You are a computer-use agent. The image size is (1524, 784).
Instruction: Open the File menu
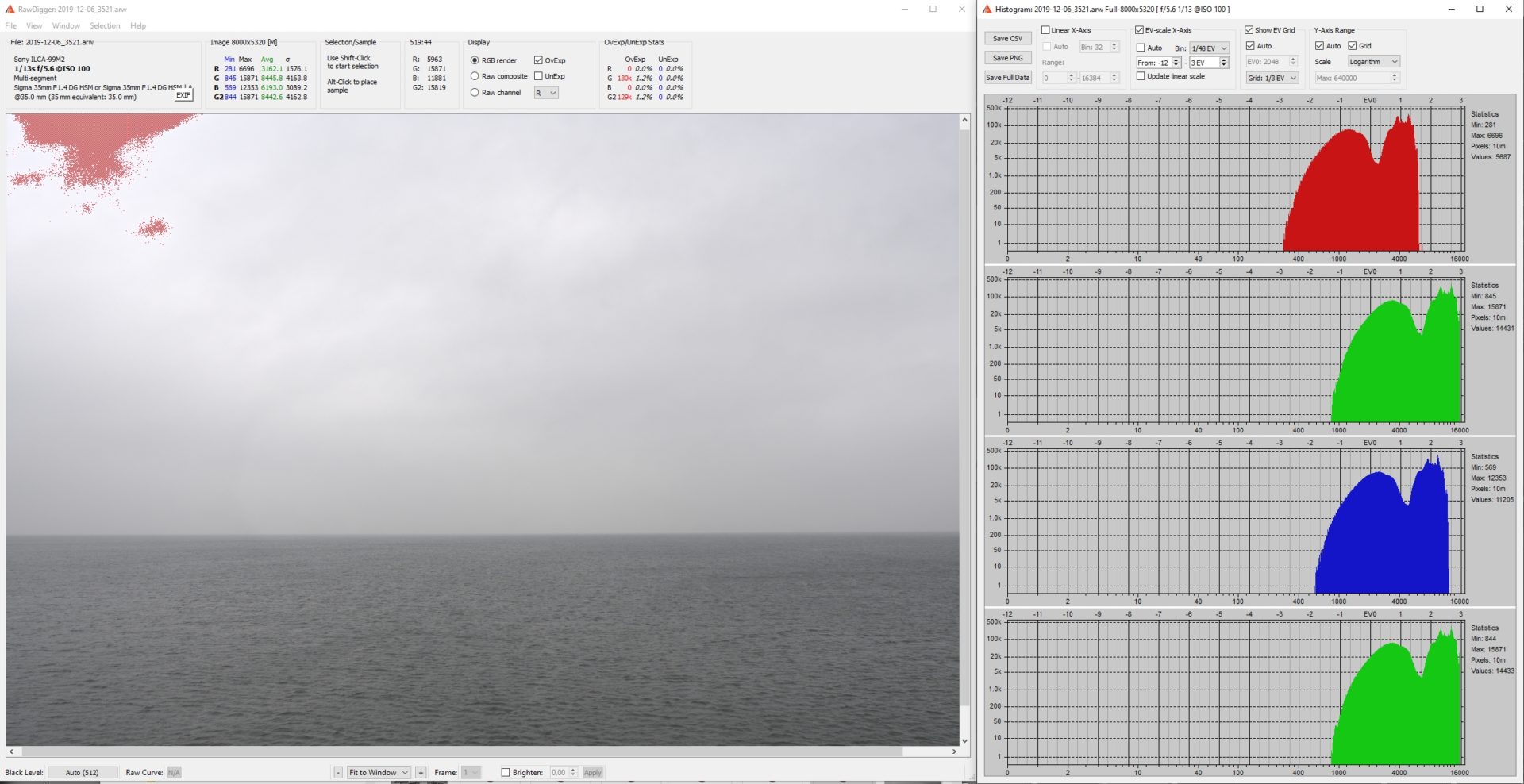tap(11, 25)
